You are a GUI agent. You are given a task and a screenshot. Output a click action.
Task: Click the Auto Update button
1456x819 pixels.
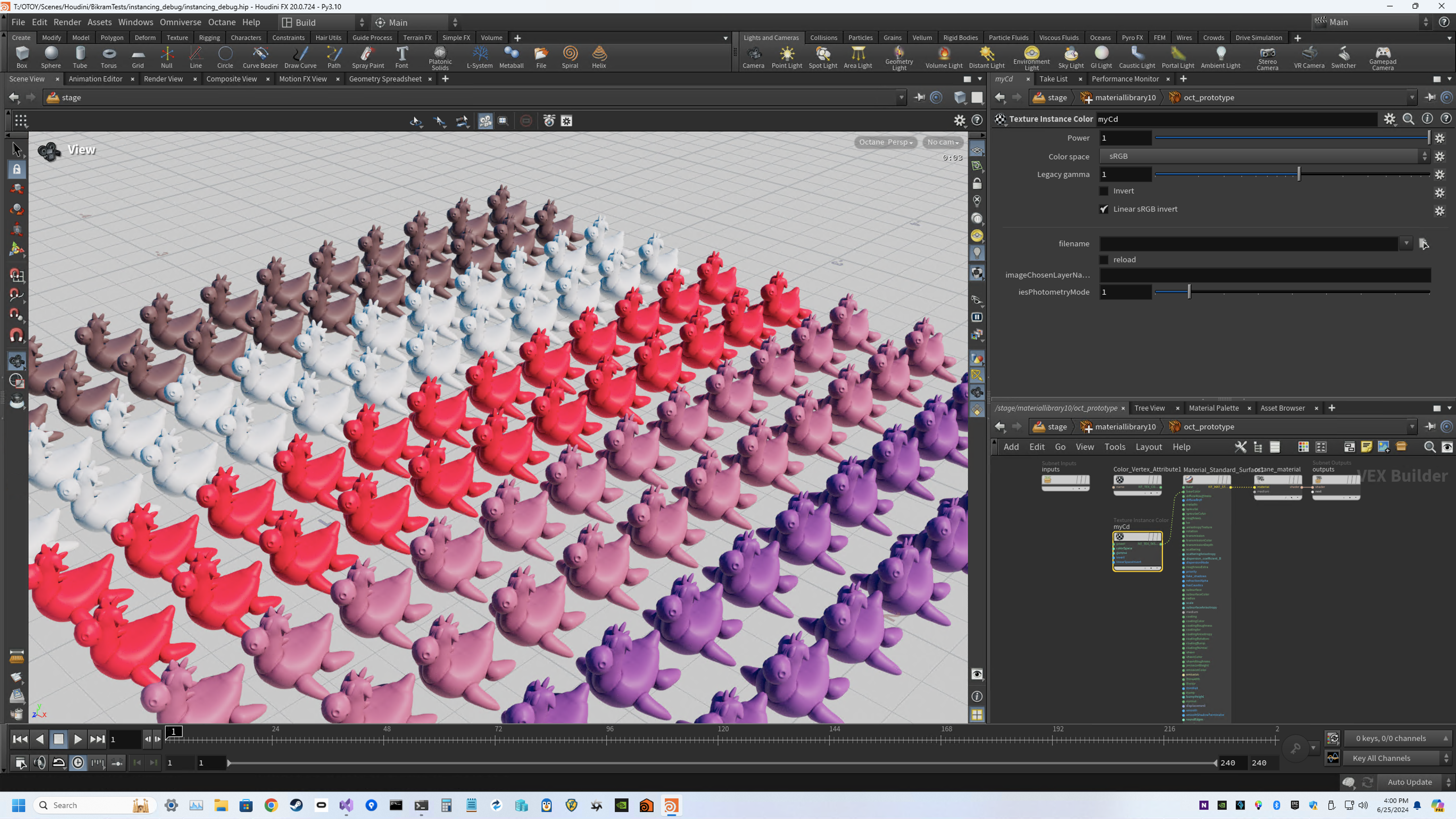(1409, 782)
